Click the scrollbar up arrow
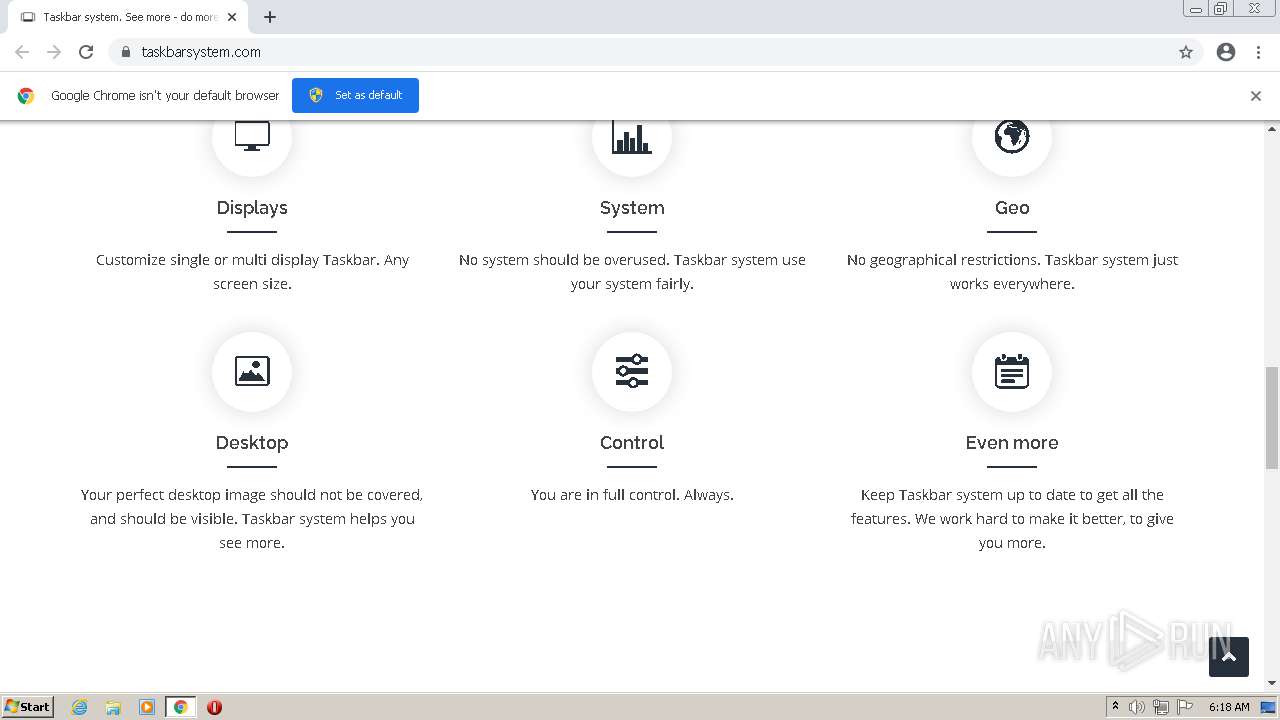1280x720 pixels. [1272, 128]
